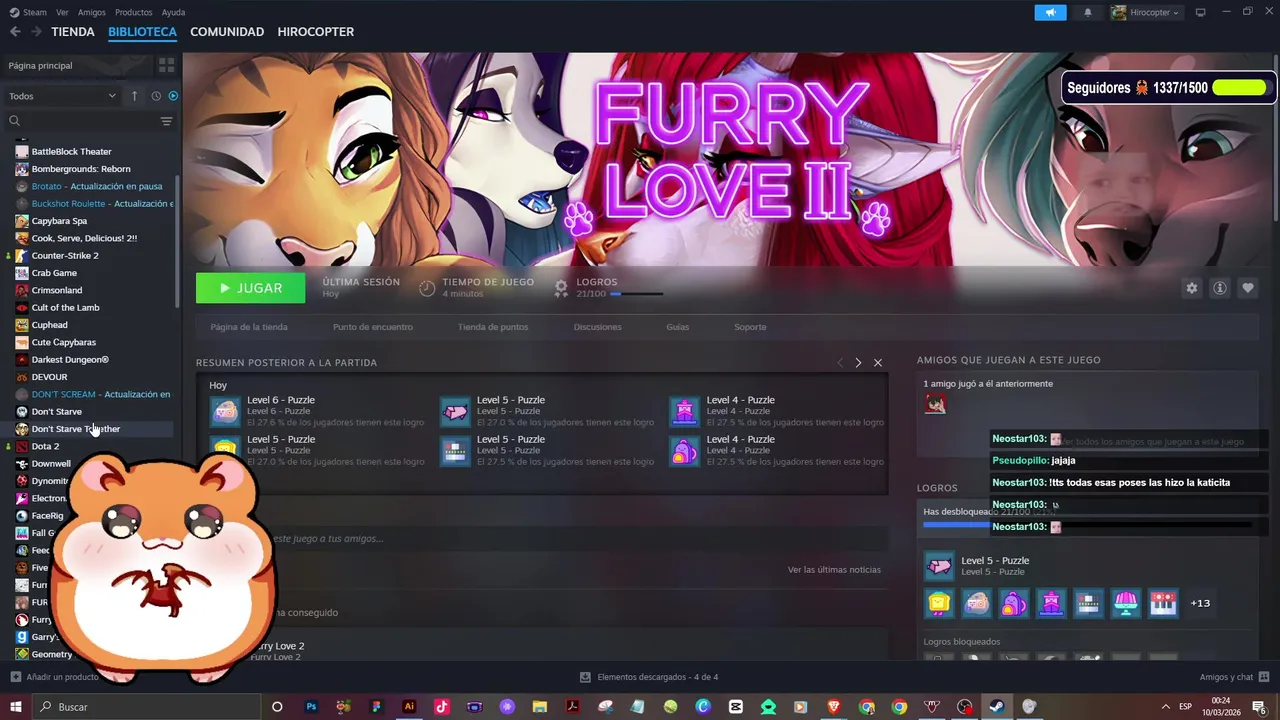Click the Level 6 - Puzzle achievement
This screenshot has width=1280, height=720.
tap(318, 411)
